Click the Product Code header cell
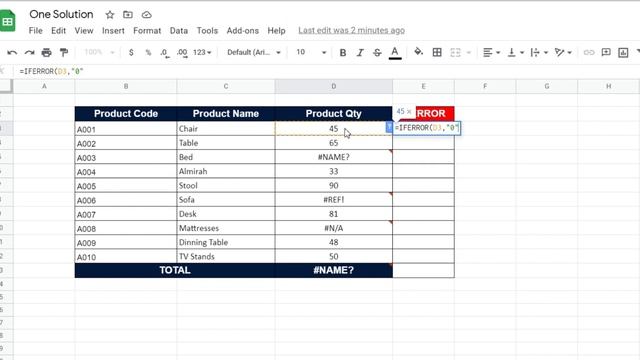The width and height of the screenshot is (640, 360). click(x=126, y=113)
